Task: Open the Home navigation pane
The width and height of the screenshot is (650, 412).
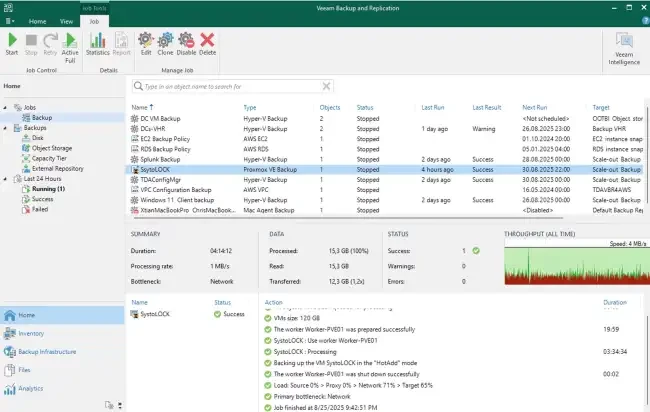Action: (62, 315)
